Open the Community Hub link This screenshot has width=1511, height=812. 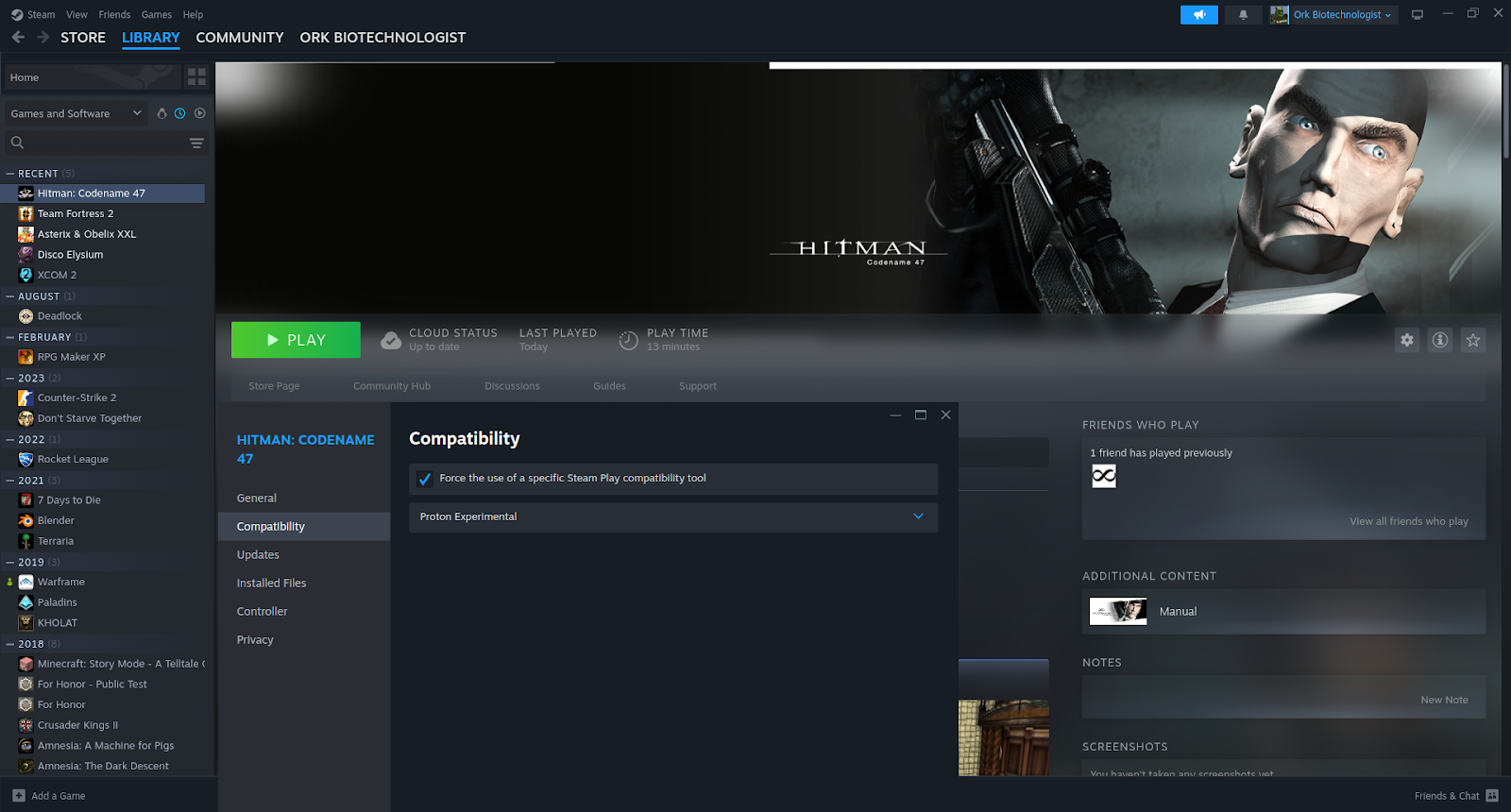click(392, 386)
